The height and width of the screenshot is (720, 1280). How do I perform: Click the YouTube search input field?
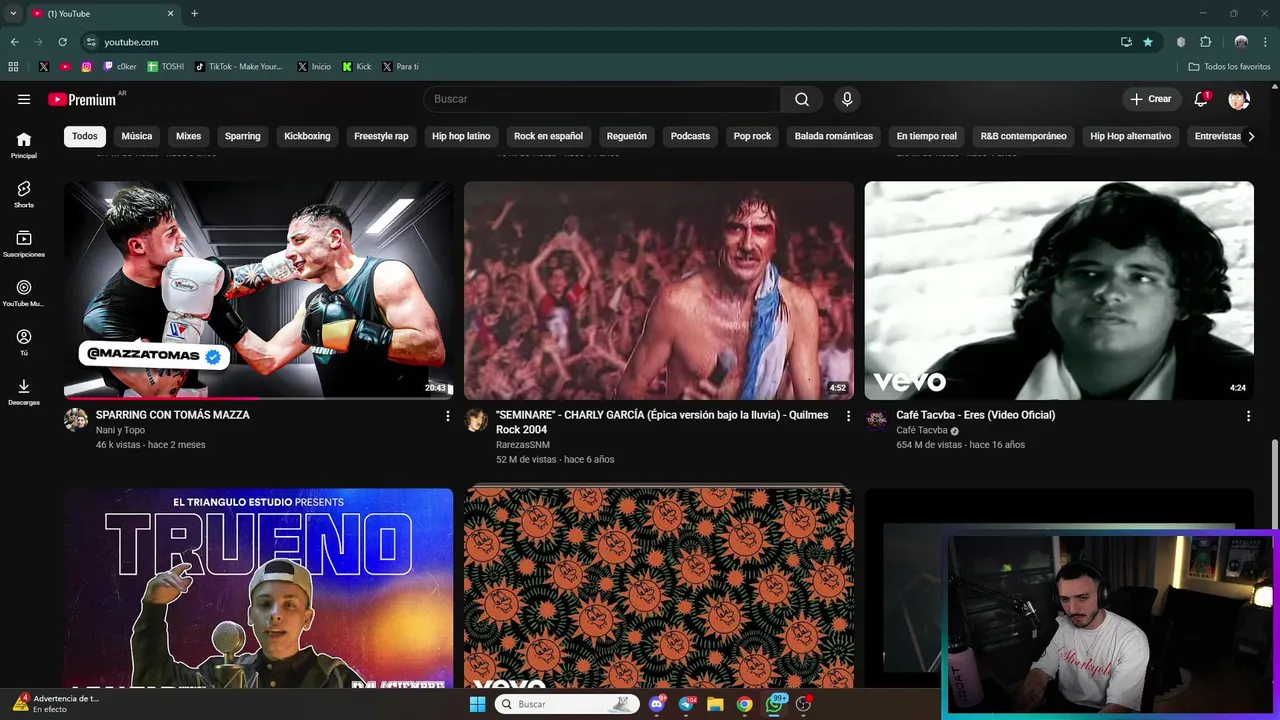click(x=602, y=99)
